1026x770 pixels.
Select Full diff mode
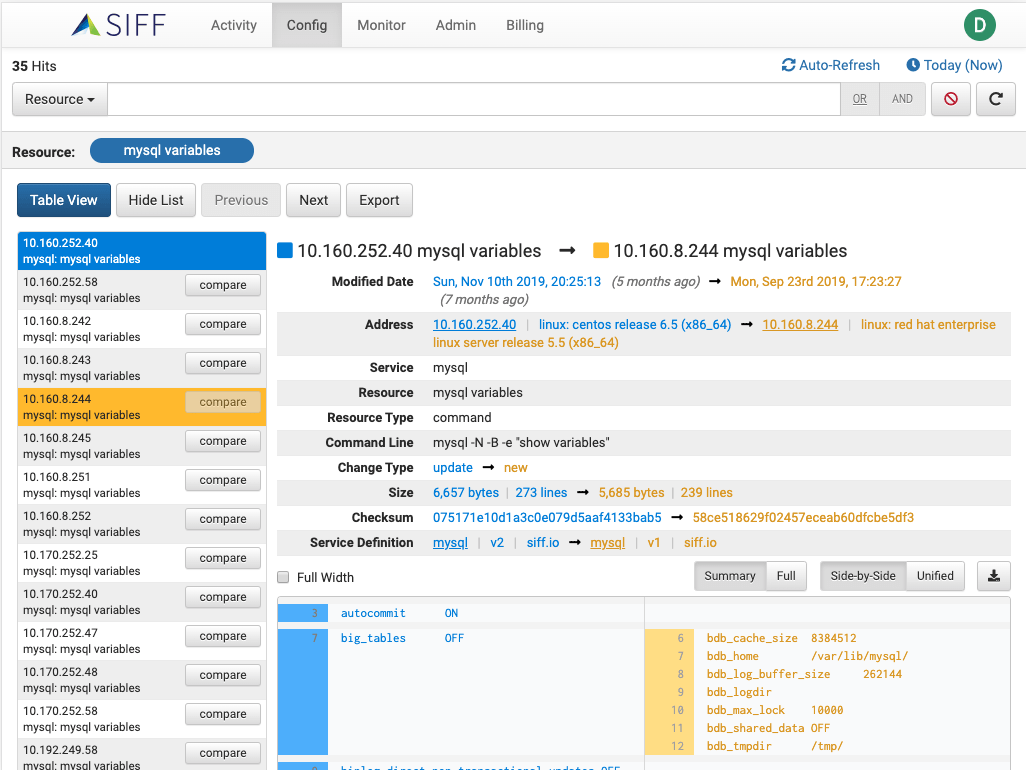(786, 576)
